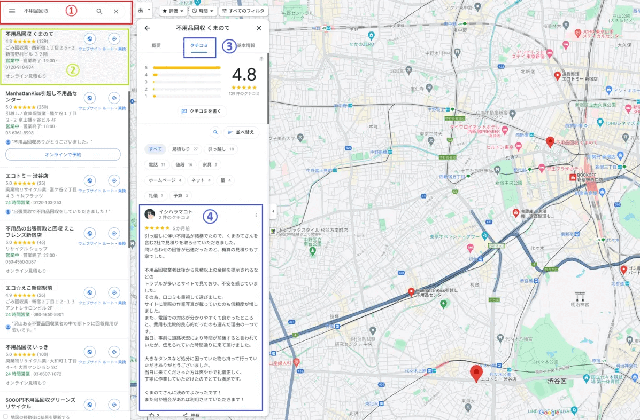Switch to the 基本情報 about tab
This screenshot has height=420, width=640.
(x=246, y=46)
